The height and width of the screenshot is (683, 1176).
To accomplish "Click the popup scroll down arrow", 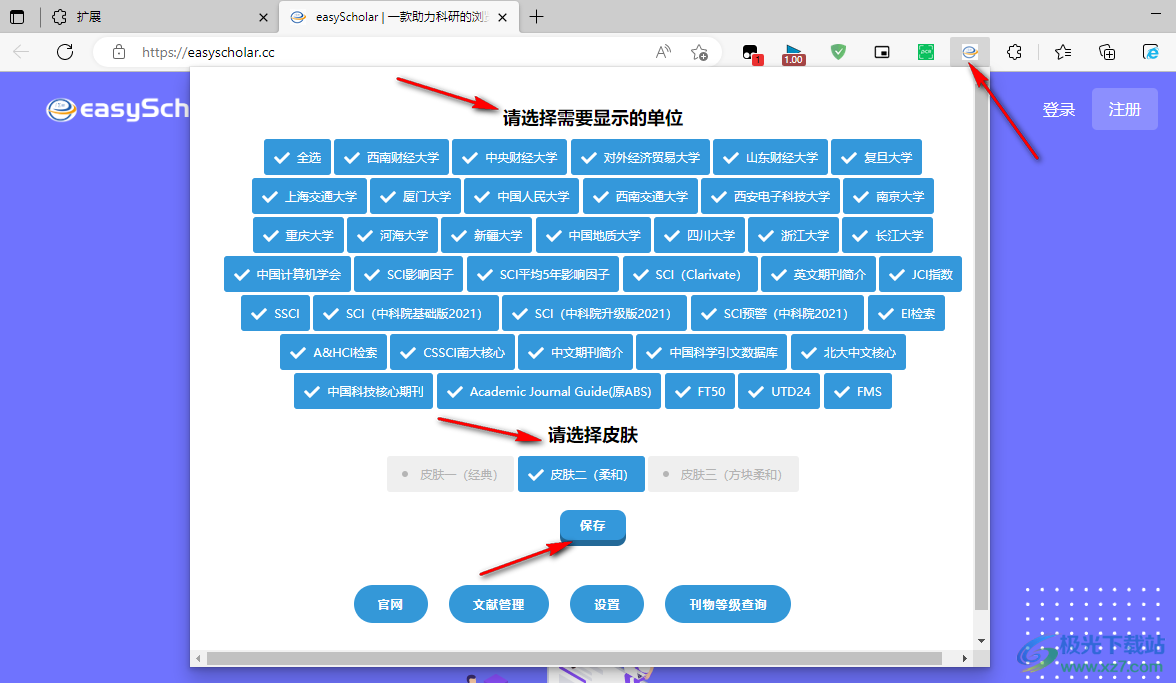I will pos(981,641).
